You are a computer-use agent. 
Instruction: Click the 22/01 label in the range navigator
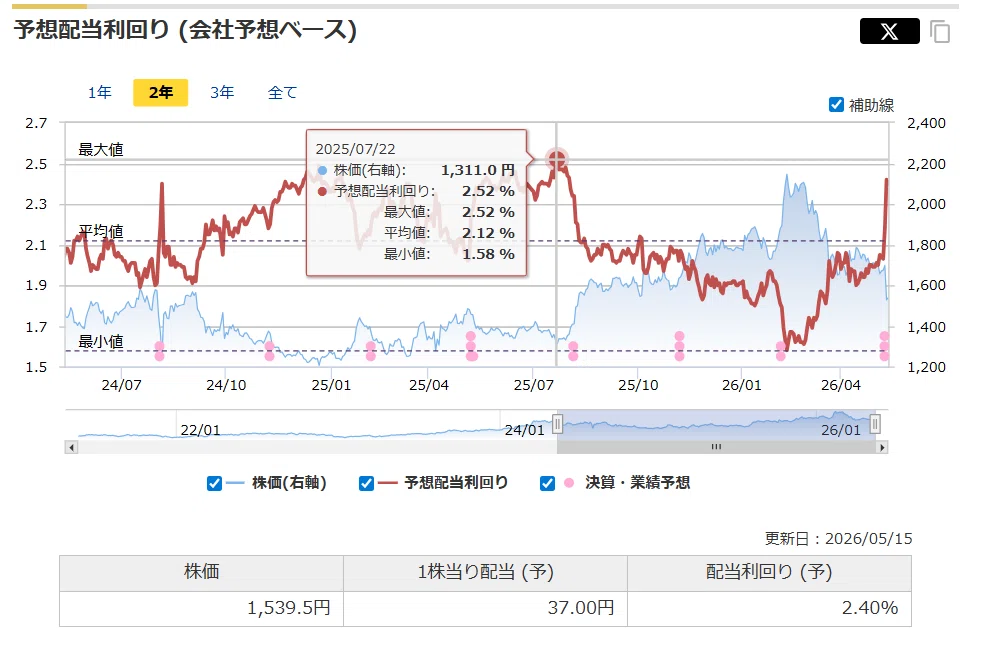pos(200,430)
